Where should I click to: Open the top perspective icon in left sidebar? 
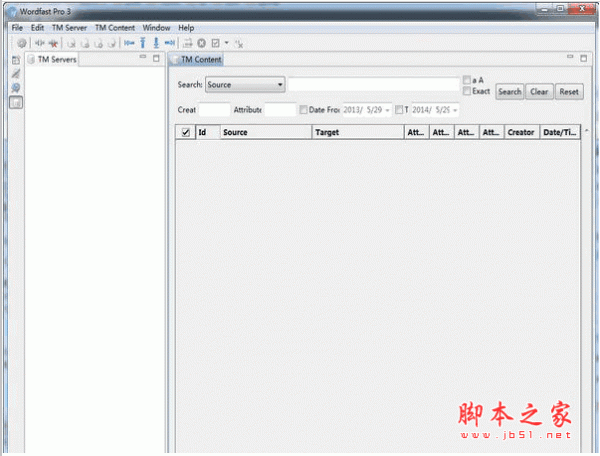[x=16, y=60]
